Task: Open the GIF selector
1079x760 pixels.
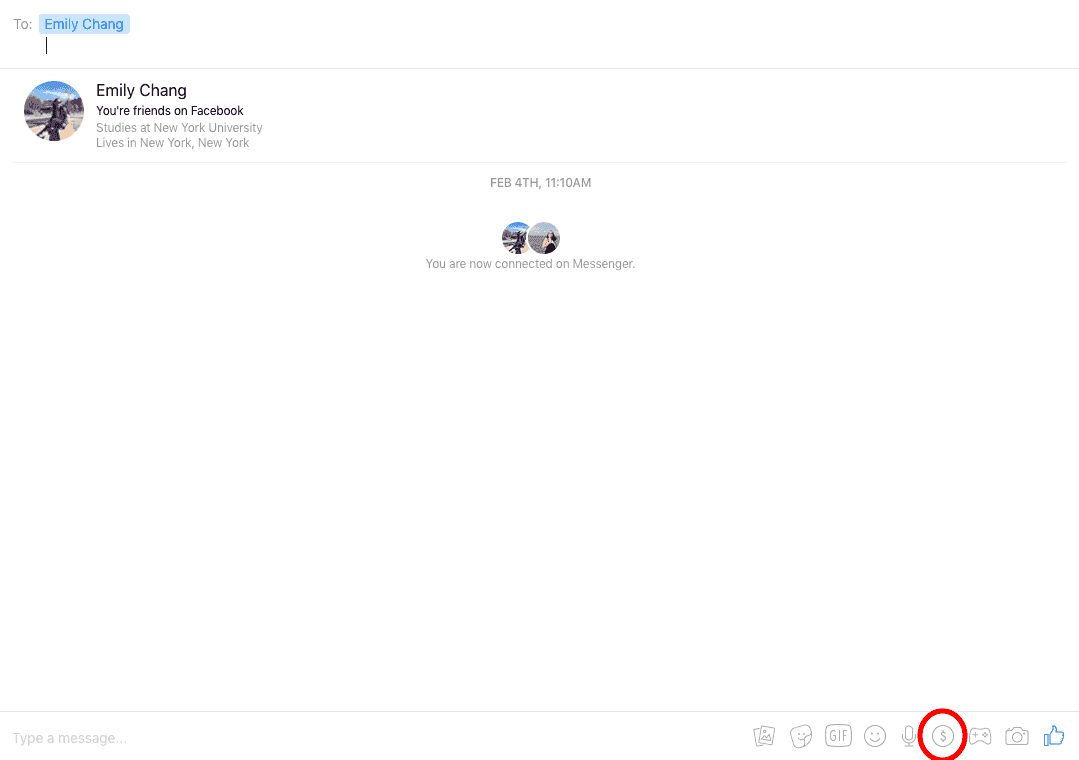Action: [x=838, y=736]
